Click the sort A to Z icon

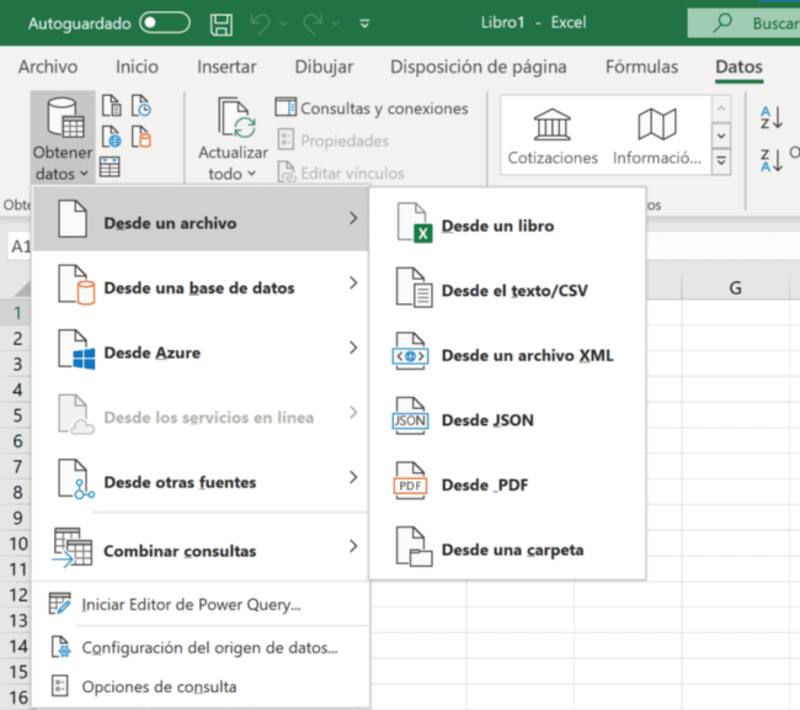[771, 117]
